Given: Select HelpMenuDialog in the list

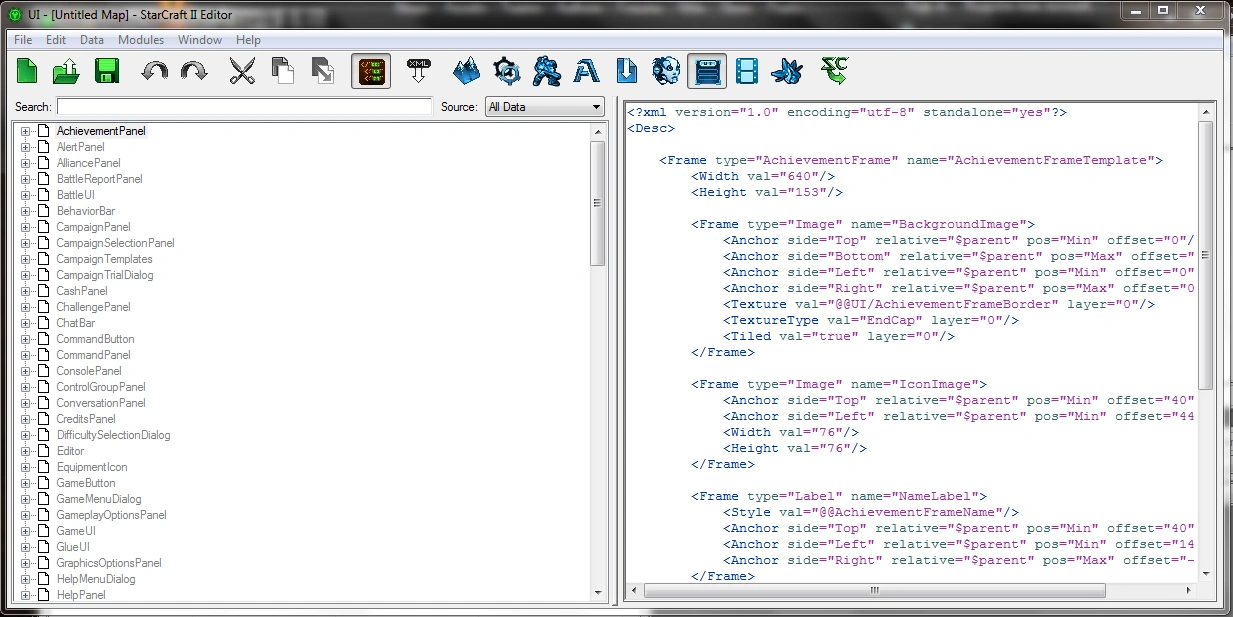Looking at the screenshot, I should 96,579.
